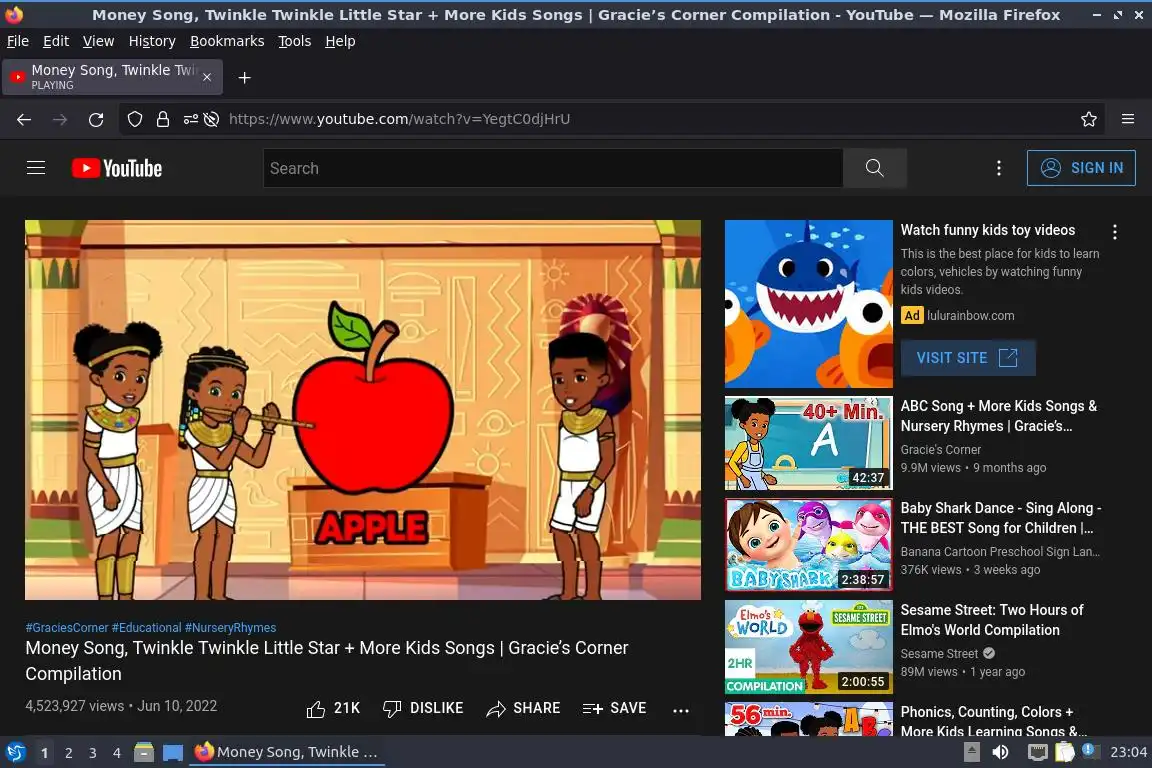The image size is (1152, 768).
Task: Focus the YouTube search input field
Action: coord(552,168)
